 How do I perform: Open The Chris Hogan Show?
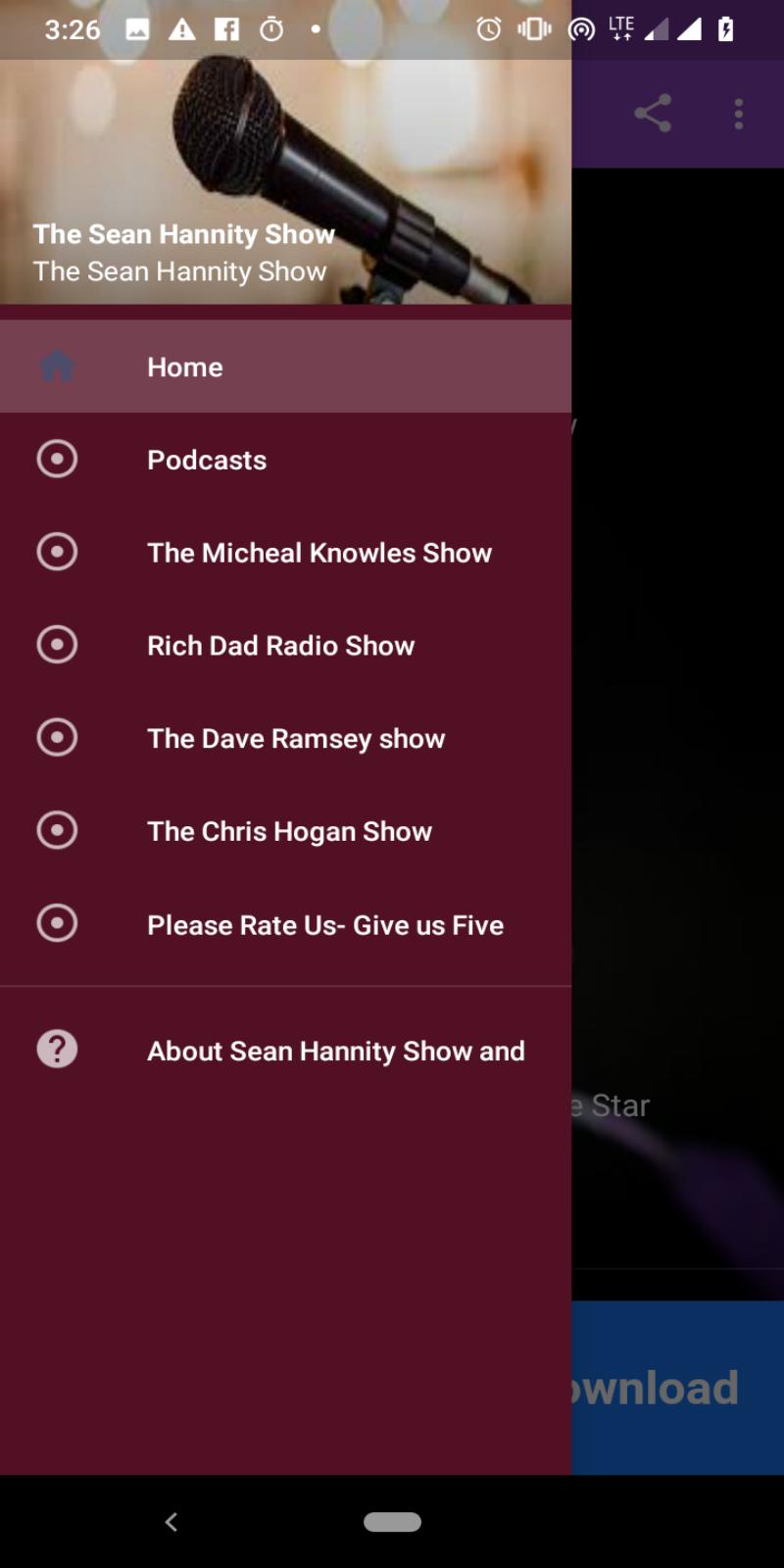(285, 830)
